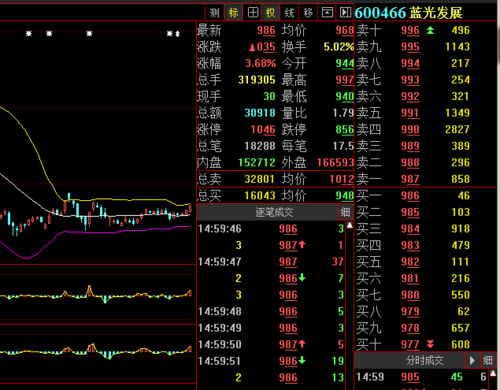Click the first white star marker on chart
The height and width of the screenshot is (390, 500).
[29, 33]
